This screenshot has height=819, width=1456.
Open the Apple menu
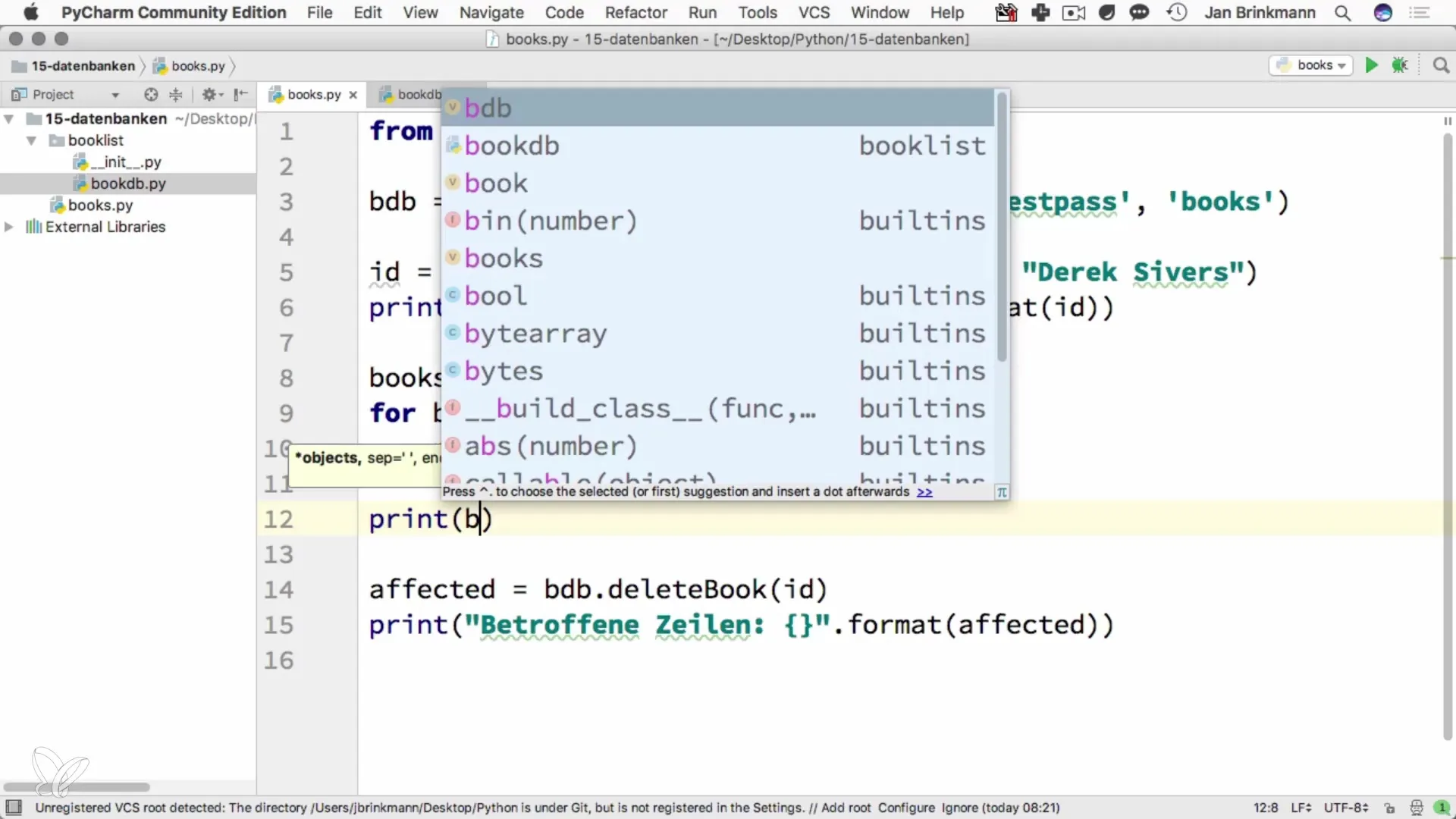[x=31, y=13]
